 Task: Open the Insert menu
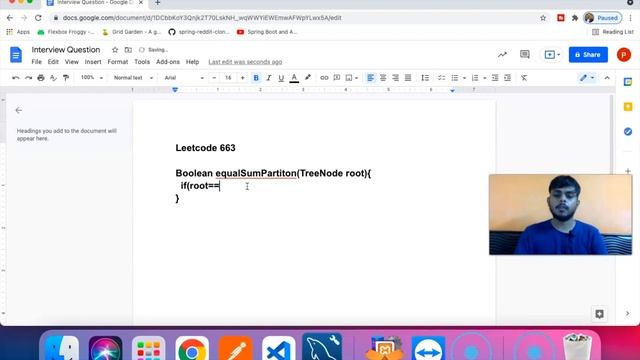pyautogui.click(x=93, y=62)
